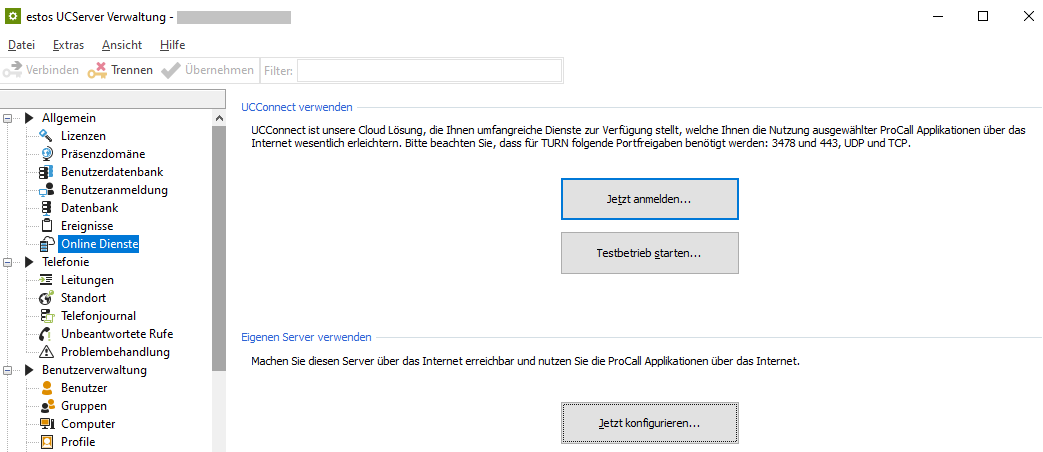Select Benutzerdatenbank in the tree
Image resolution: width=1043 pixels, height=452 pixels.
(x=112, y=171)
